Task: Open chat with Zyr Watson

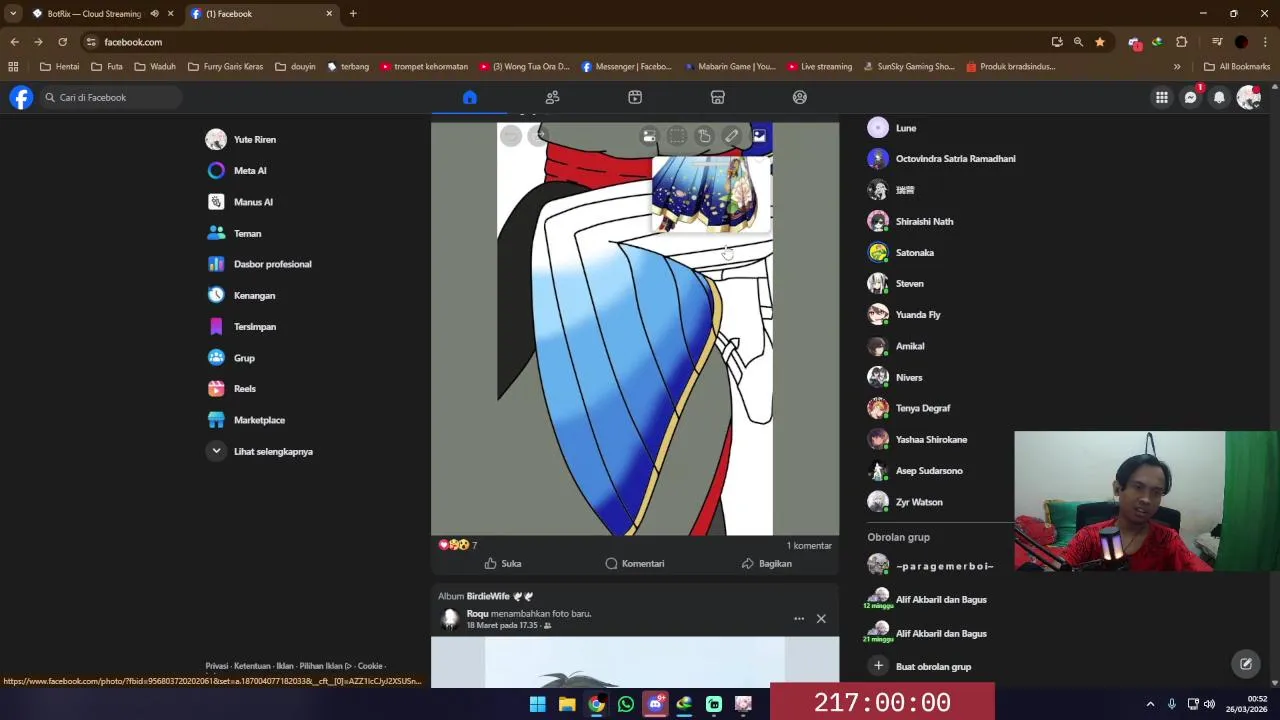Action: pos(918,502)
